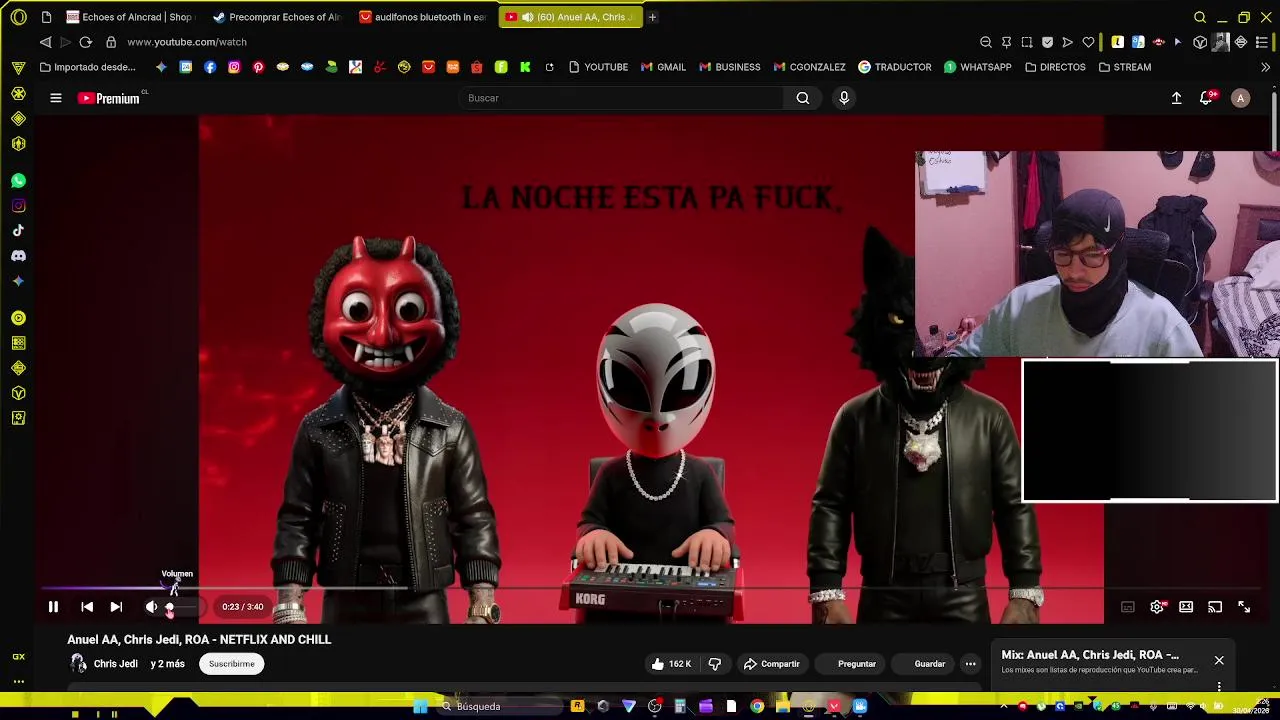Open the WHATSAPP bookmark
Viewport: 1280px width, 720px height.
pyautogui.click(x=978, y=67)
